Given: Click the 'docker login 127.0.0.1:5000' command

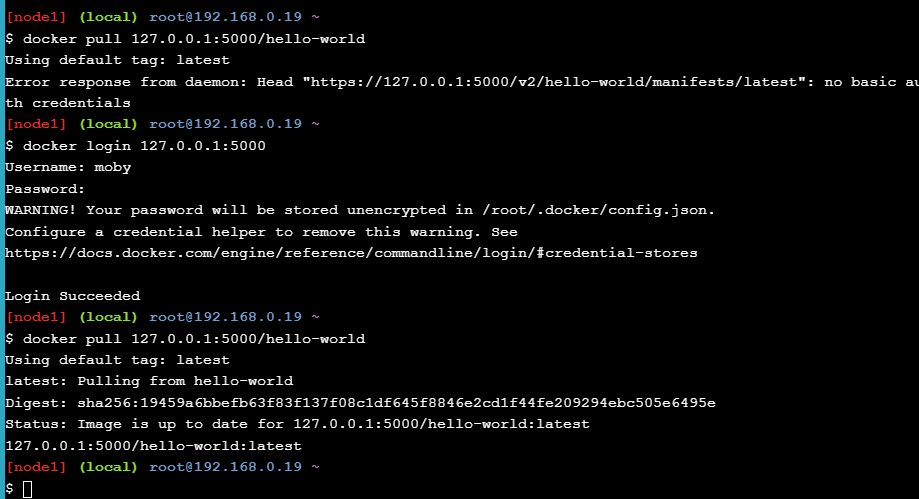Looking at the screenshot, I should tap(144, 146).
